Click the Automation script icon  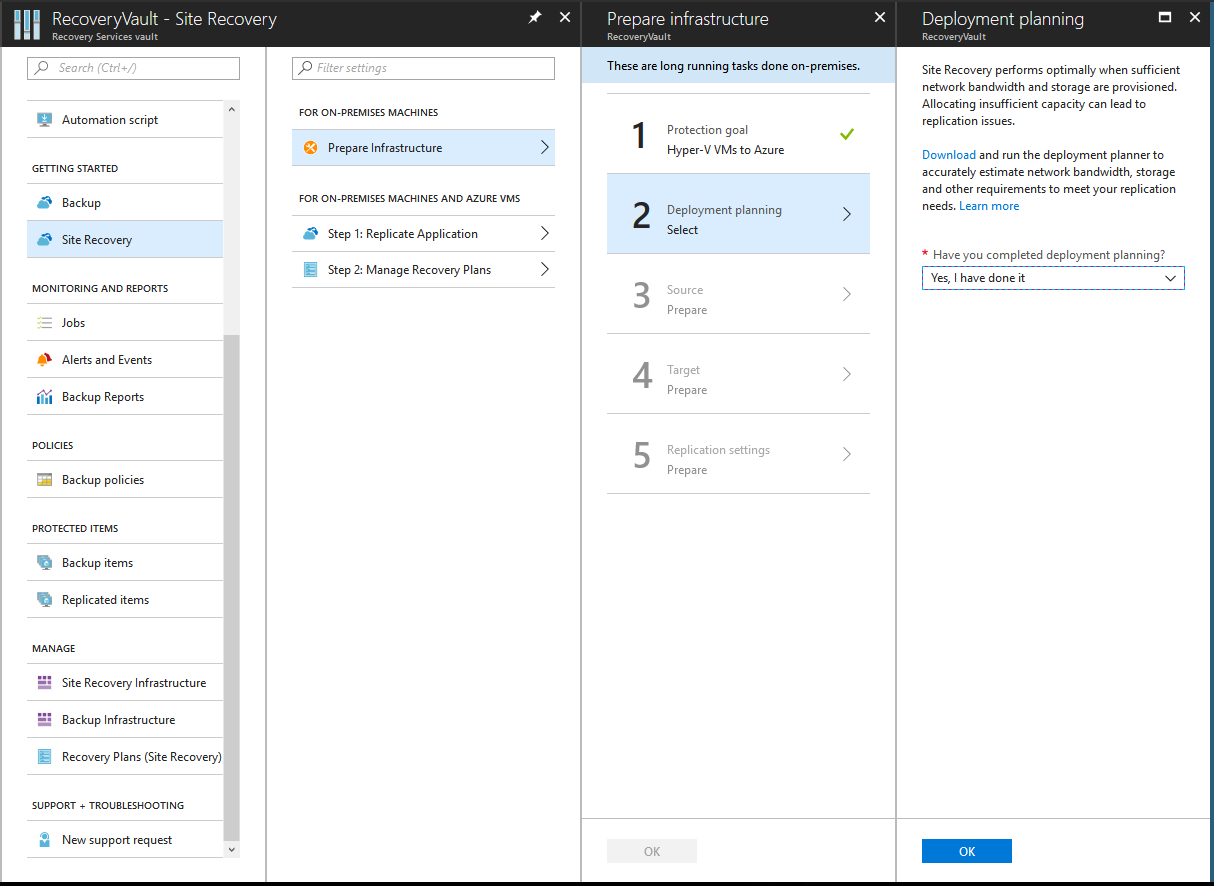tap(44, 120)
